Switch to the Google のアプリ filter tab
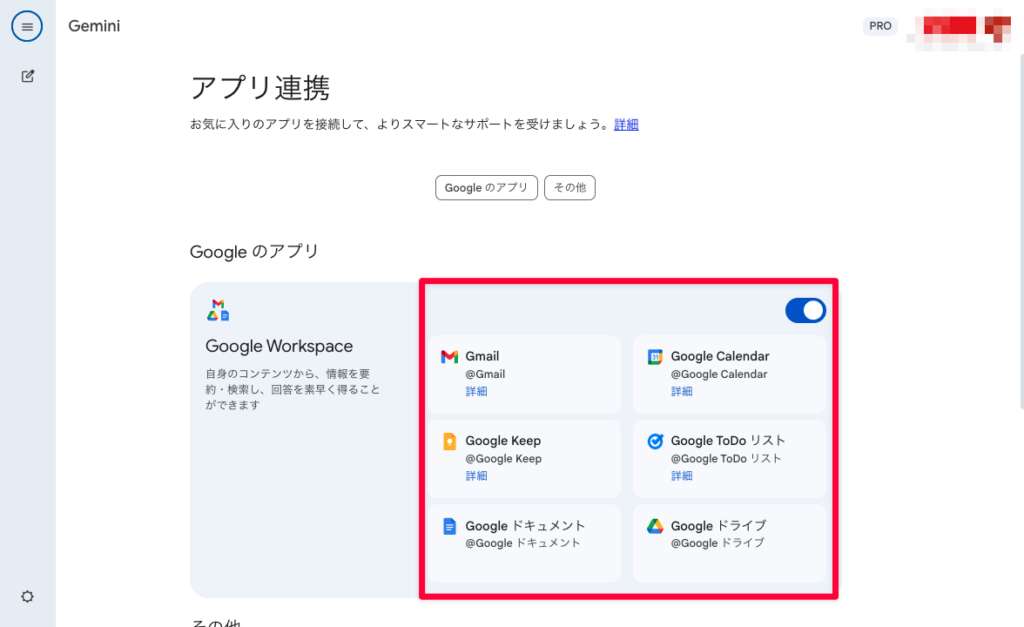The width and height of the screenshot is (1024, 627). pos(486,187)
